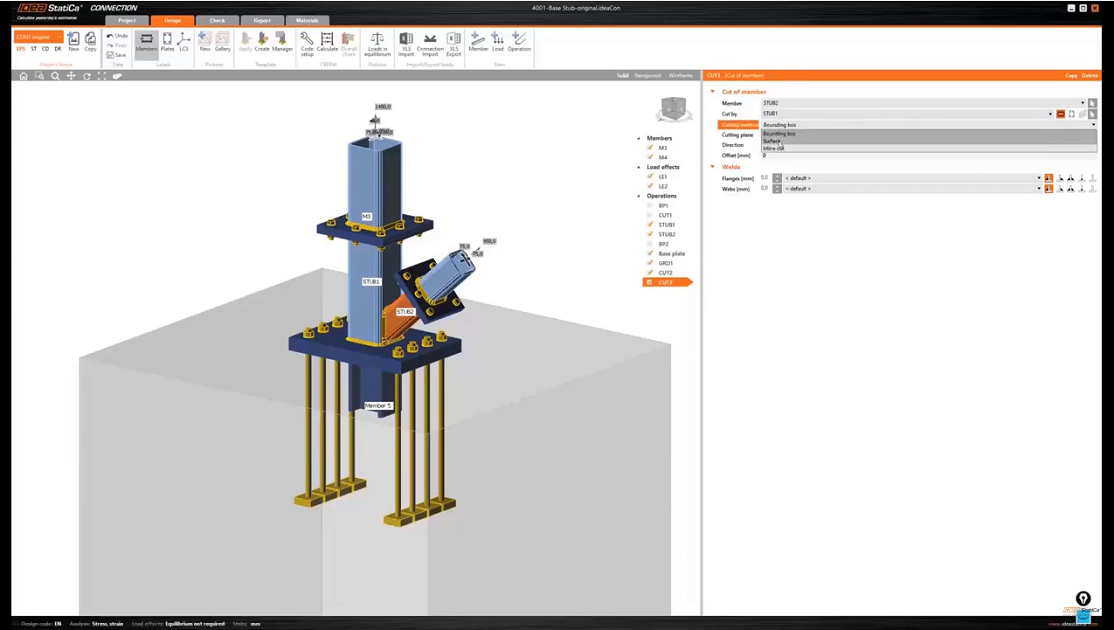The image size is (1114, 630).
Task: Collapse the Welds section
Action: point(713,167)
